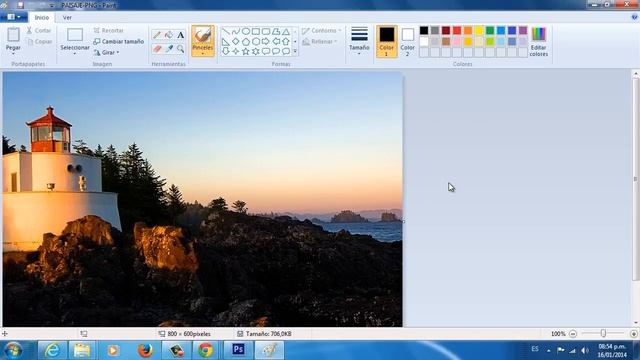
Task: Choose the Five-point star shape
Action: [246, 51]
